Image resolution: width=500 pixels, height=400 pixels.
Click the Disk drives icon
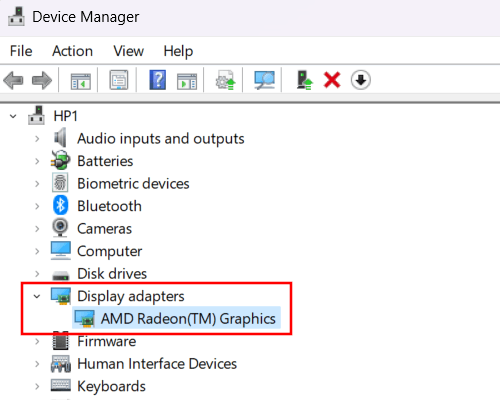tap(61, 275)
